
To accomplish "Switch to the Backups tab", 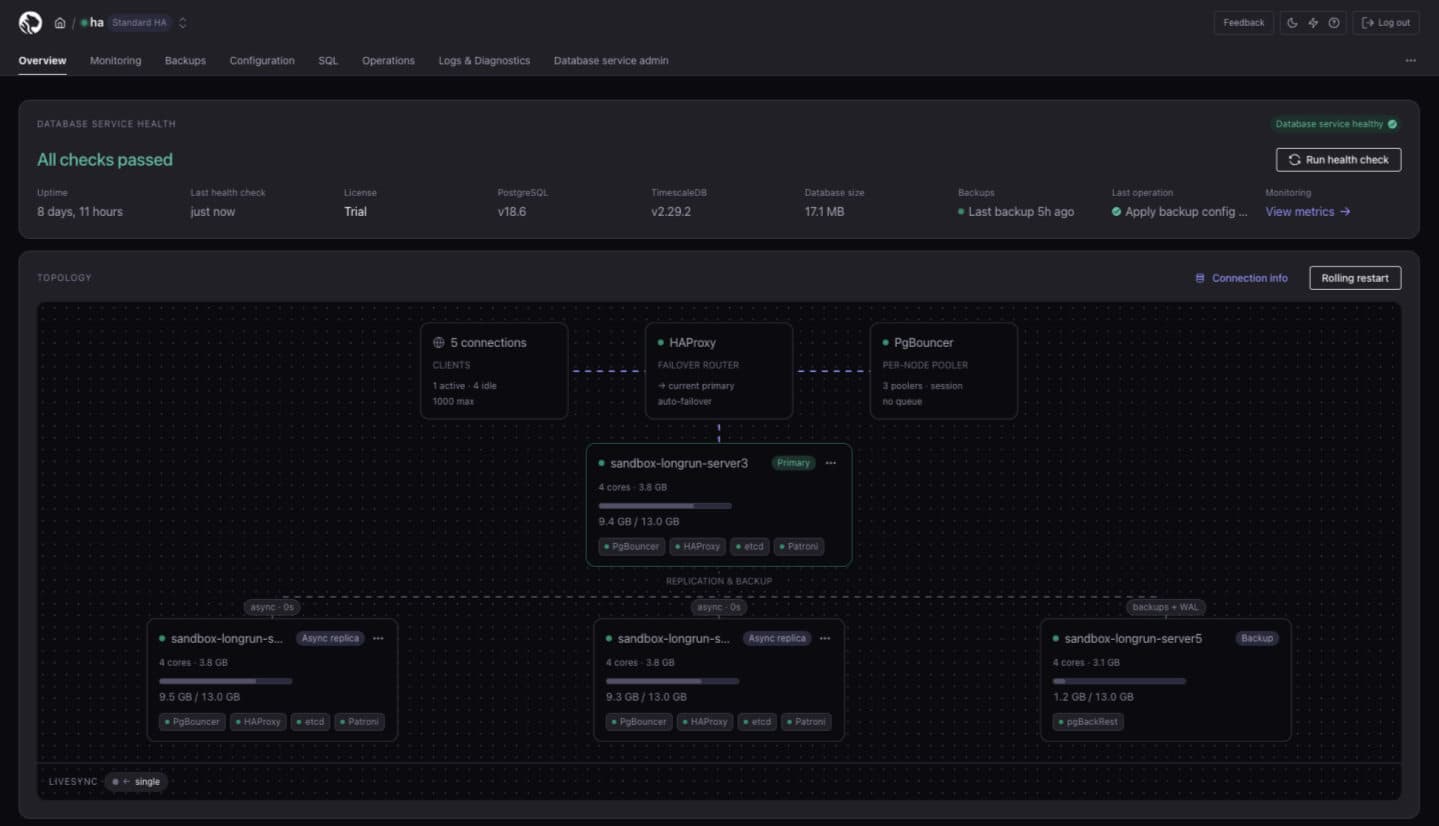I will (185, 61).
